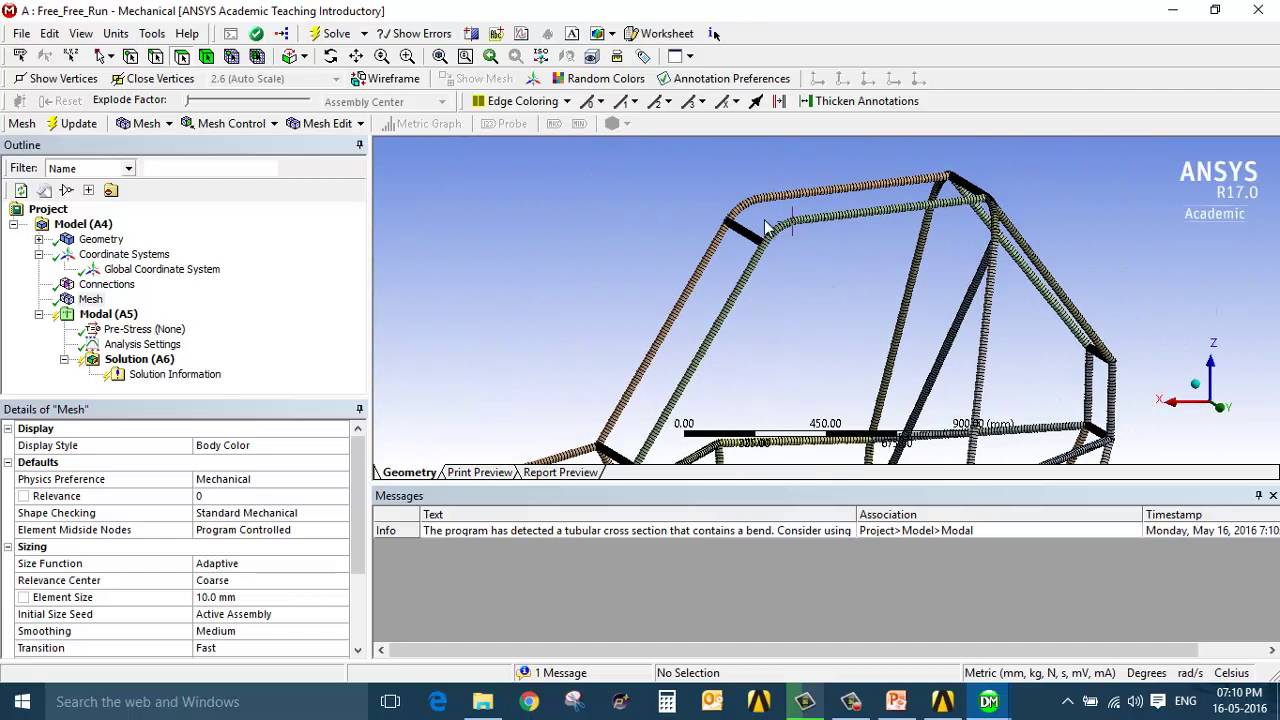Open the Filter Name combo box
1280x720 pixels.
(90, 168)
